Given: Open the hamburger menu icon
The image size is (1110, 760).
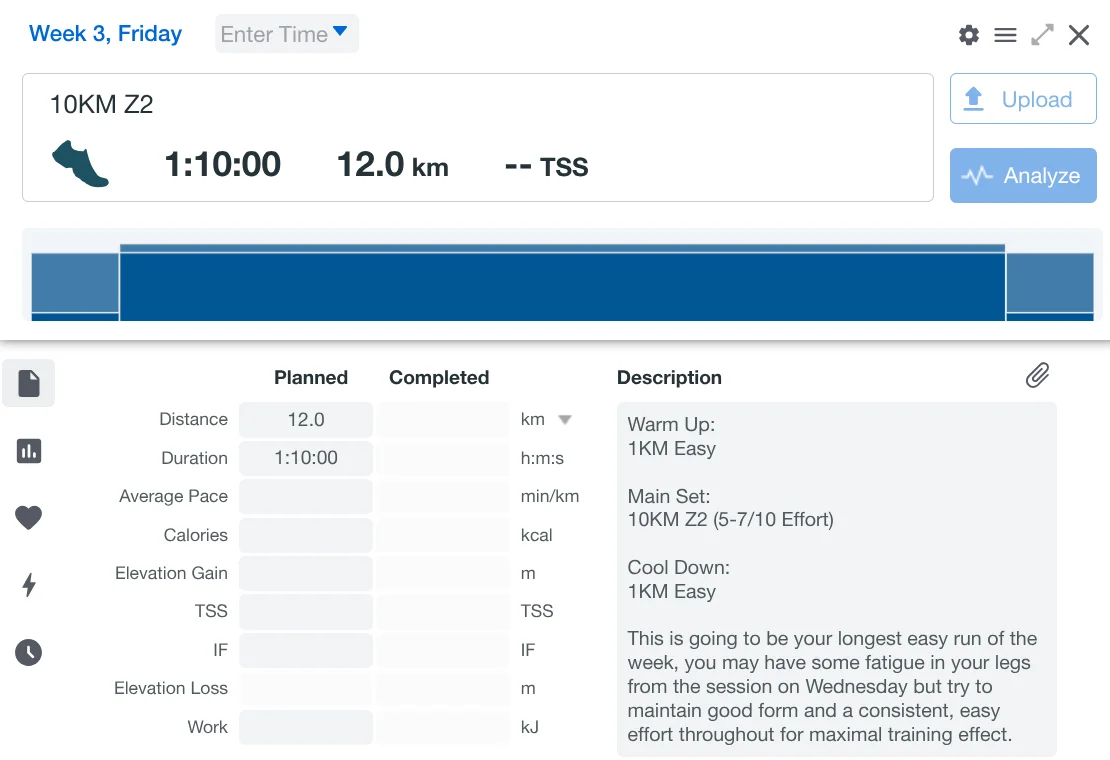Looking at the screenshot, I should (1005, 35).
